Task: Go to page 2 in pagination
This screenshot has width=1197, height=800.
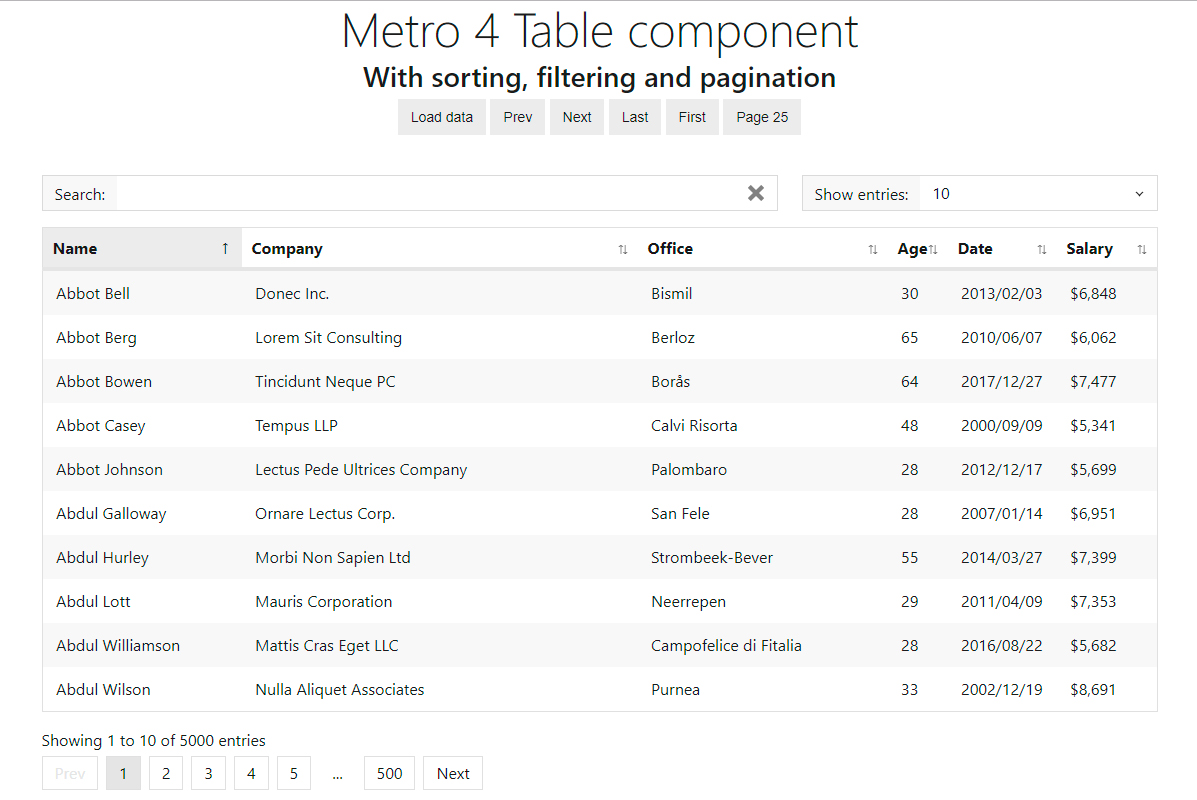Action: pos(166,773)
